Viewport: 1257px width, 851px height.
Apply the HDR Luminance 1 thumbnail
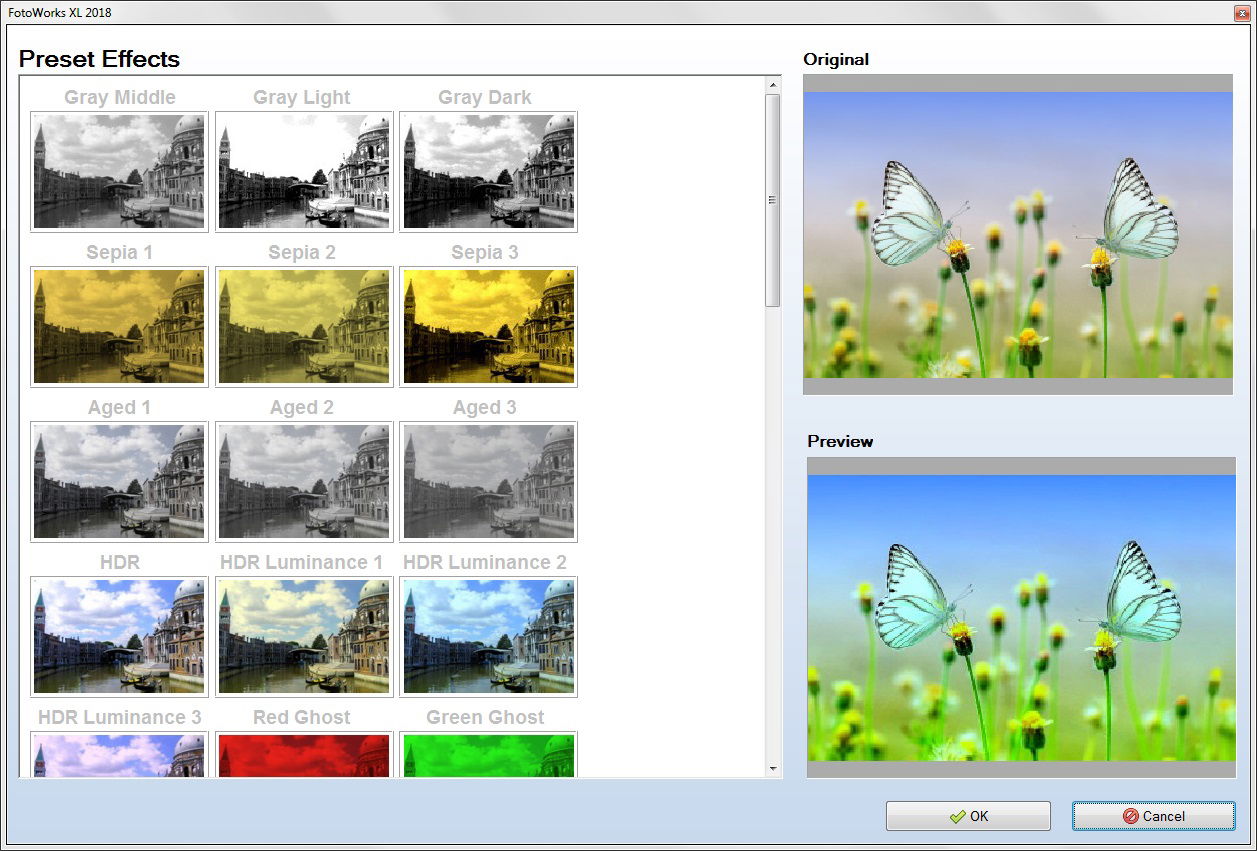pos(304,637)
